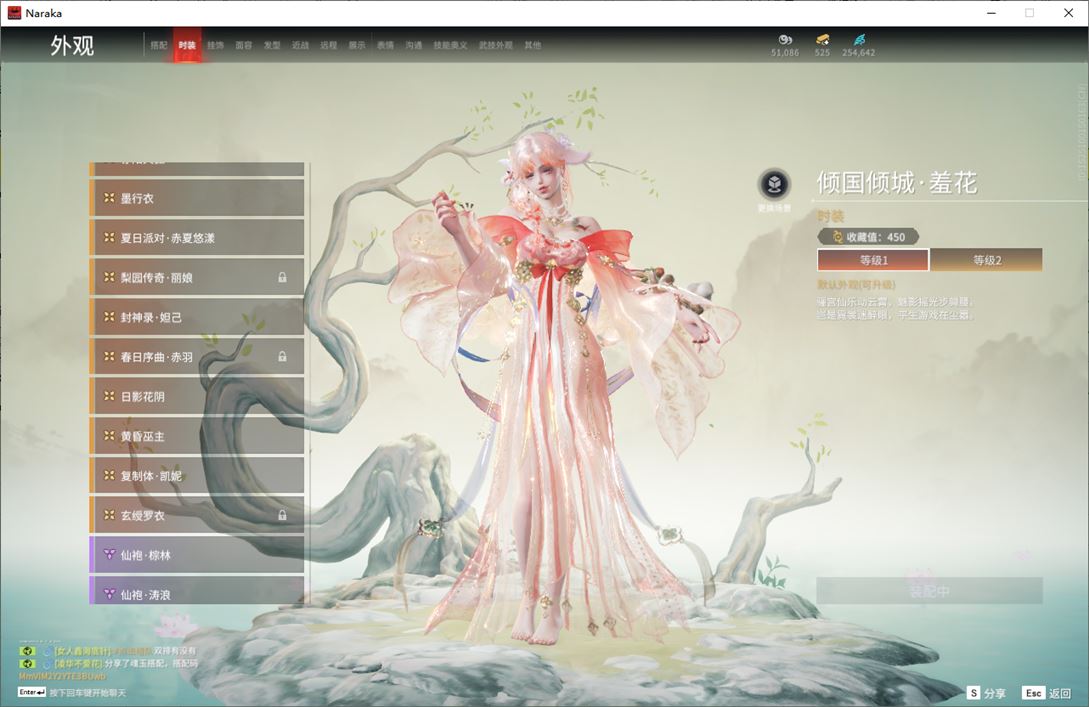Click the silver coin currency icon

coord(785,40)
